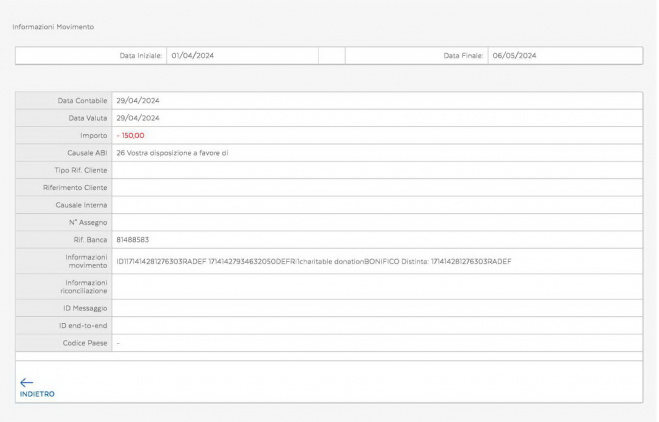The width and height of the screenshot is (659, 422).
Task: Select the Rif. Banca number 81488583
Action: (133, 239)
